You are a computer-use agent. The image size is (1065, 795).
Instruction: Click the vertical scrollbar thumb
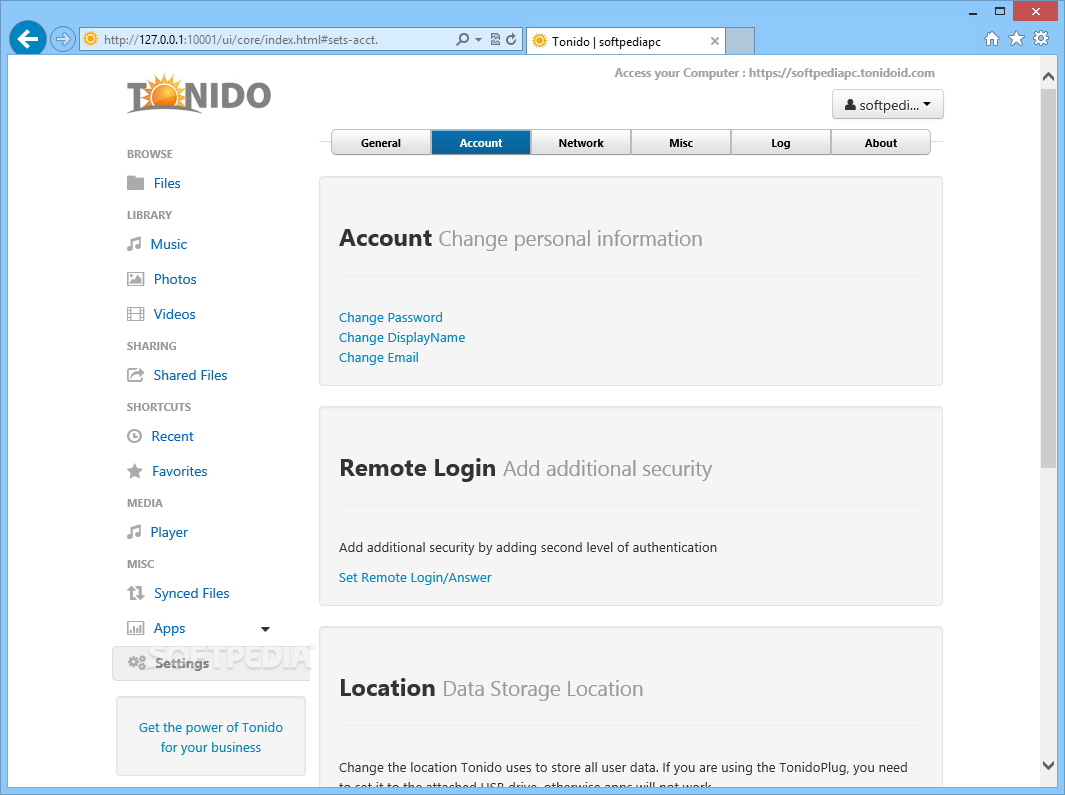click(1048, 277)
